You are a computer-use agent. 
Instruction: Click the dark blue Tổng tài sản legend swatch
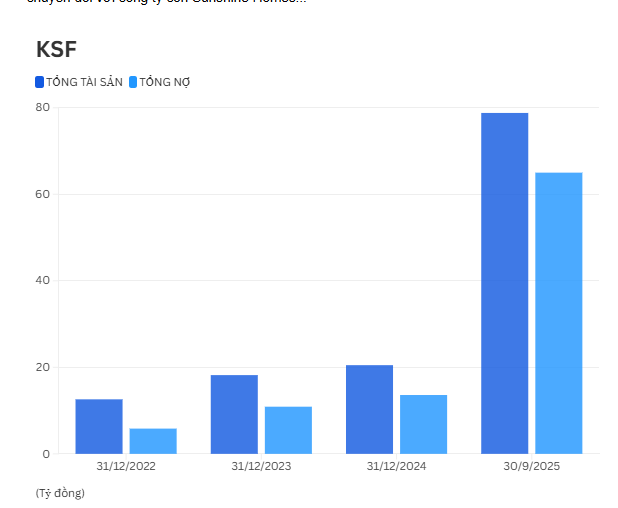[x=40, y=82]
